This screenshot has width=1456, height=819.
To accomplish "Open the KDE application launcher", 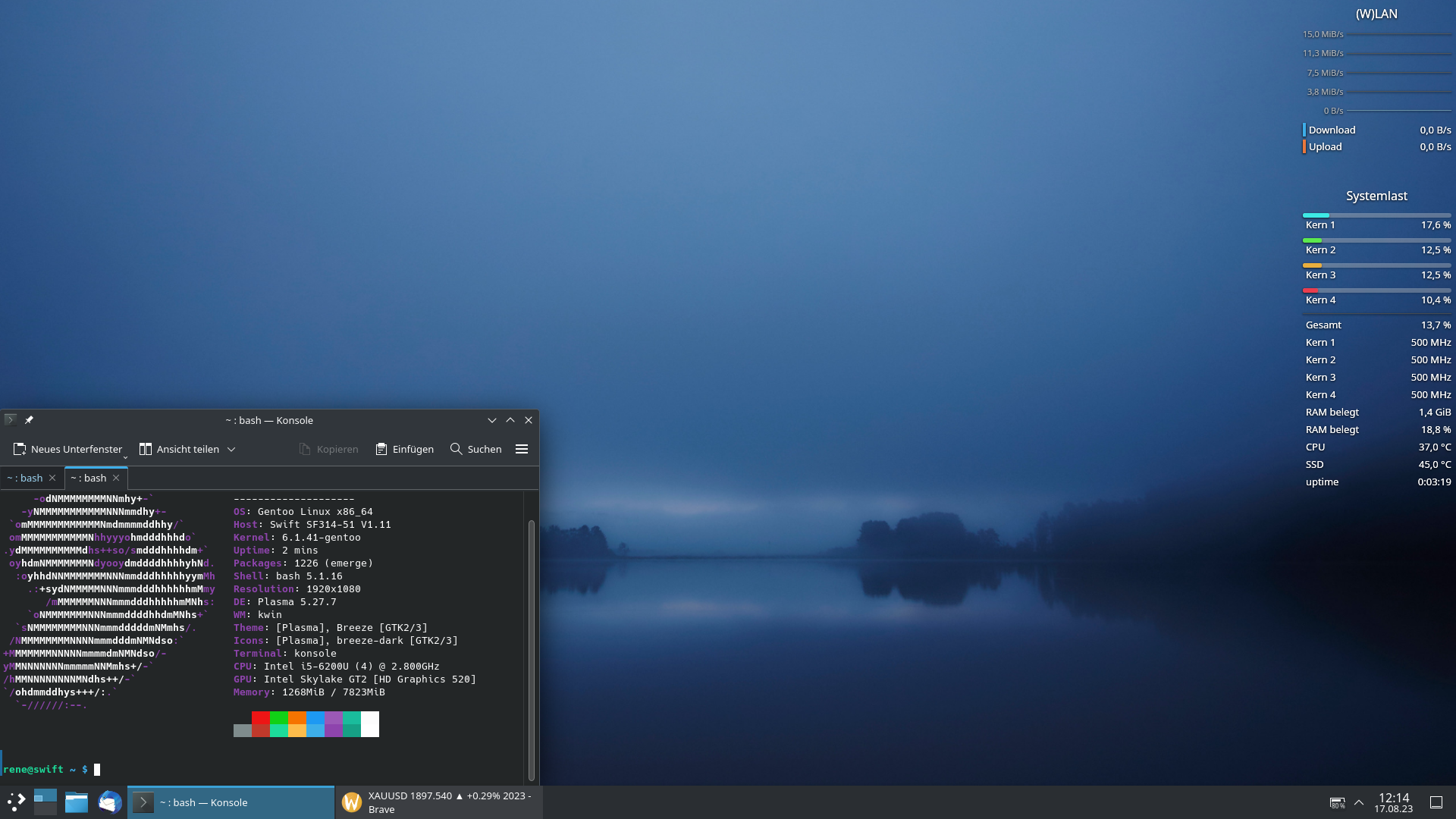I will coord(16,802).
